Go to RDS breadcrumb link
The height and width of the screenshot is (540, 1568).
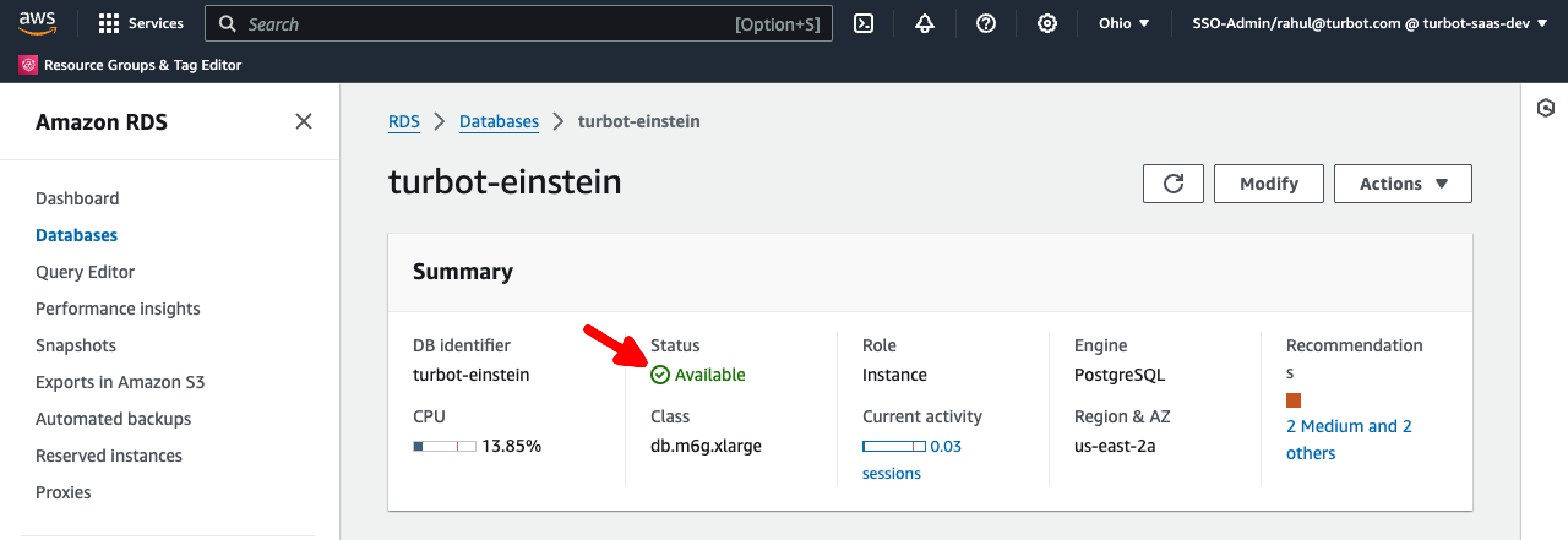click(404, 121)
